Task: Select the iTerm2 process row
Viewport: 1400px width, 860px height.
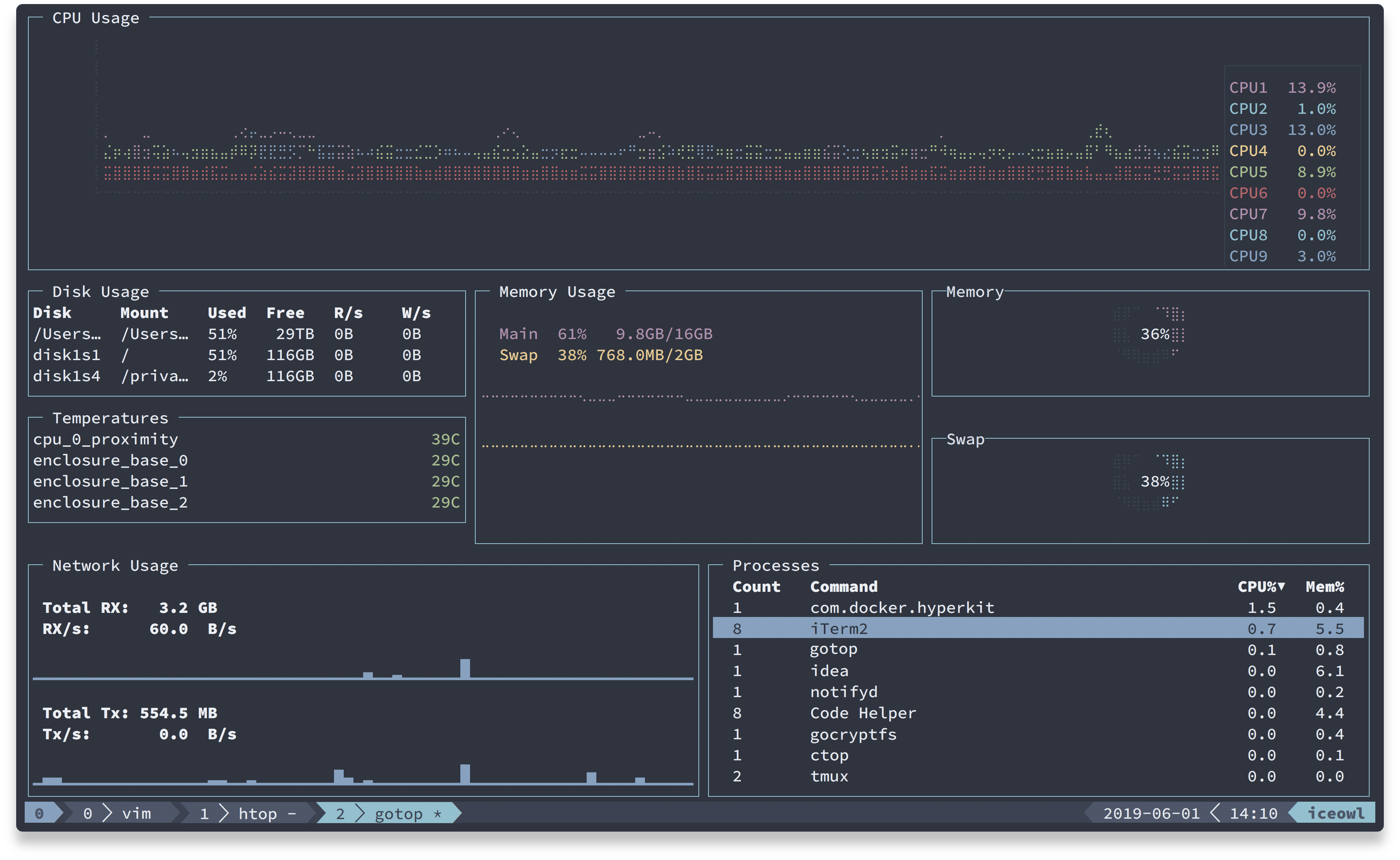Action: [x=1037, y=629]
